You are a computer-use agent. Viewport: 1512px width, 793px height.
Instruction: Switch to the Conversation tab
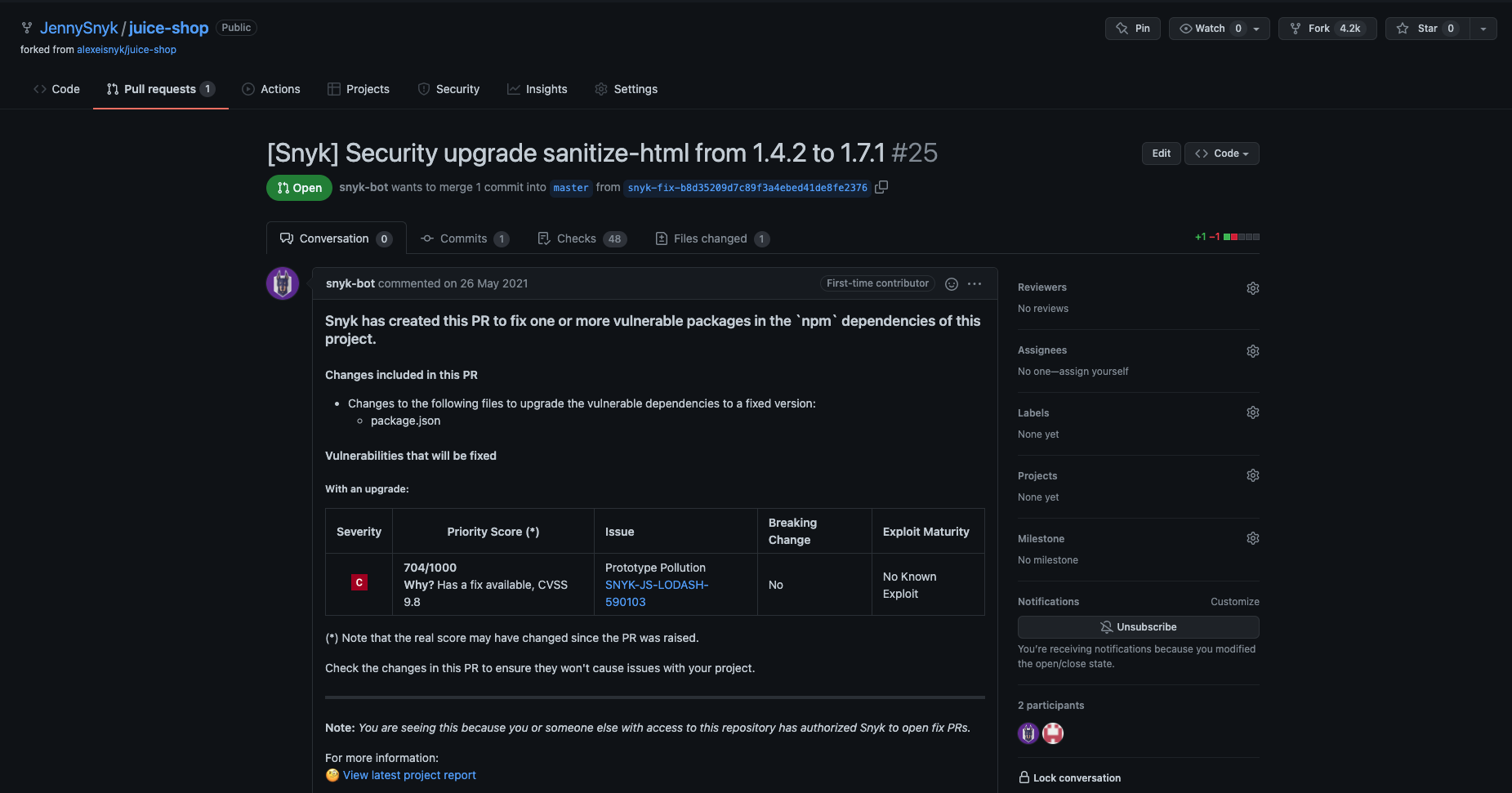(337, 238)
